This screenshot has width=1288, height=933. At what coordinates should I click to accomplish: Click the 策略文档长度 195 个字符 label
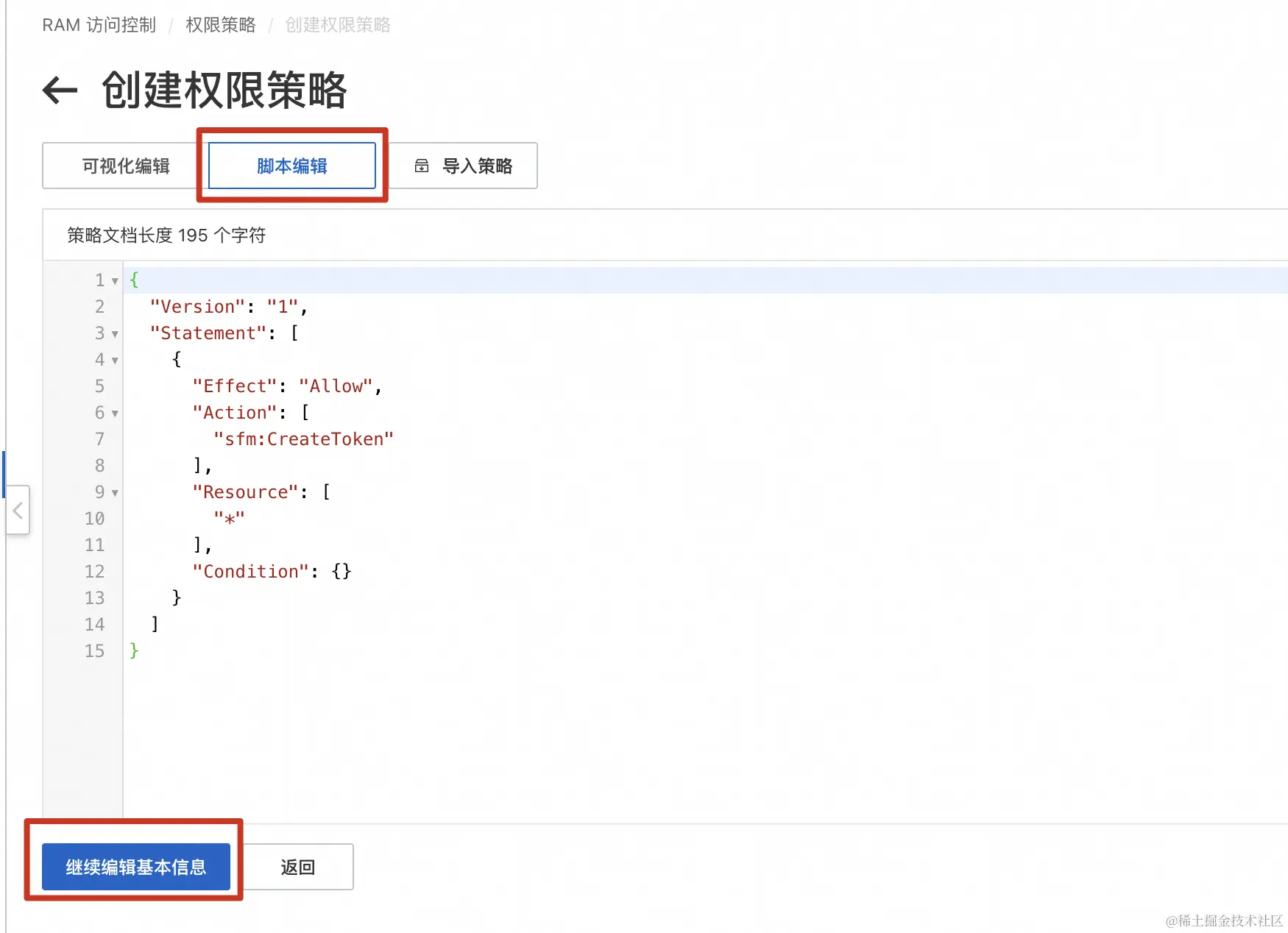coord(166,235)
